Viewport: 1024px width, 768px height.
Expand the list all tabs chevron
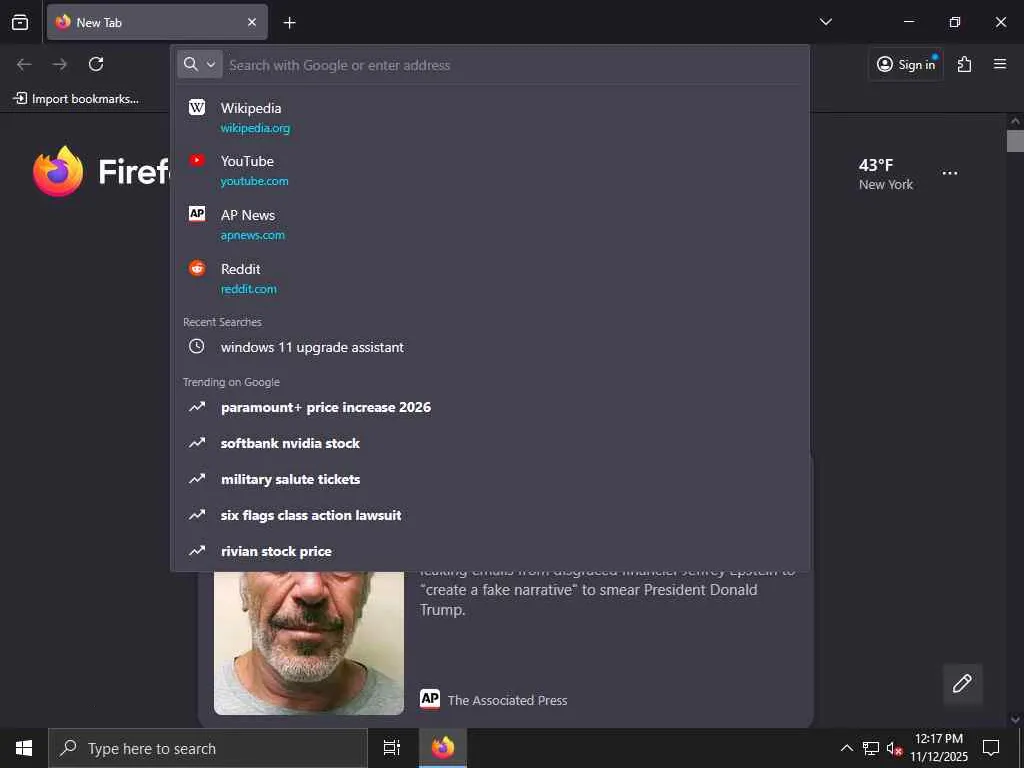click(825, 22)
